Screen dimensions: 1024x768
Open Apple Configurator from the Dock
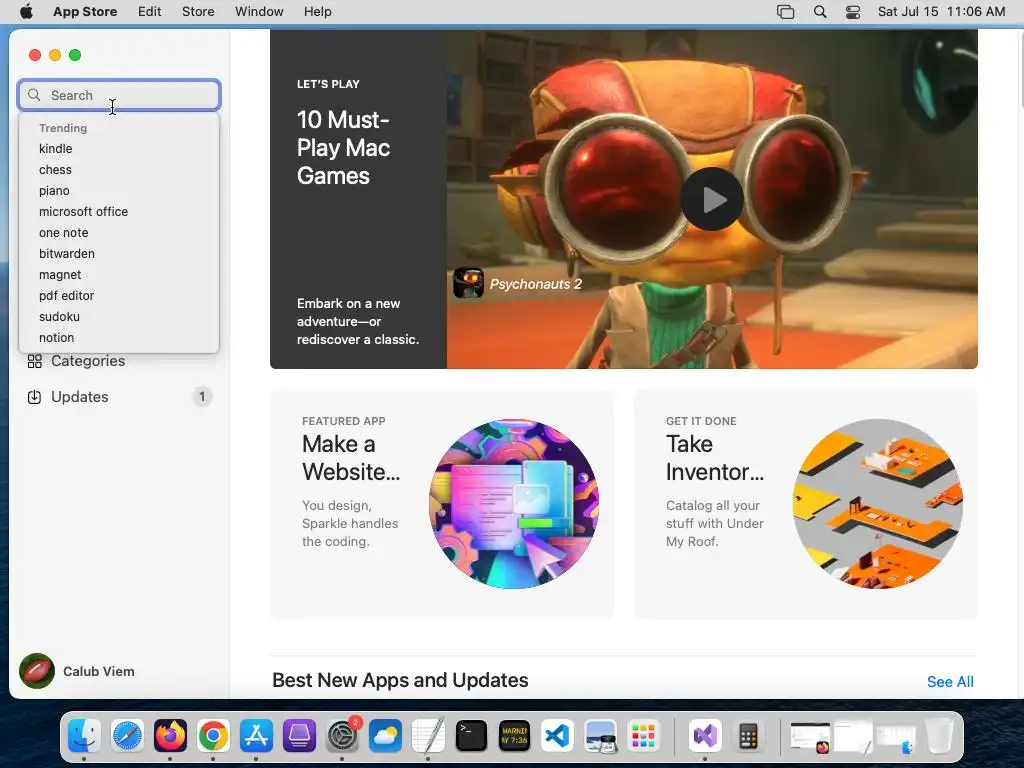tap(299, 736)
